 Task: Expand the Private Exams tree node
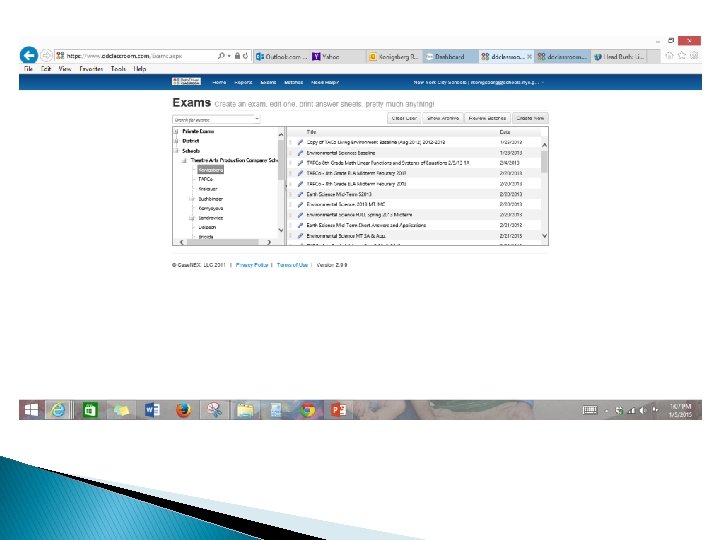(x=176, y=131)
